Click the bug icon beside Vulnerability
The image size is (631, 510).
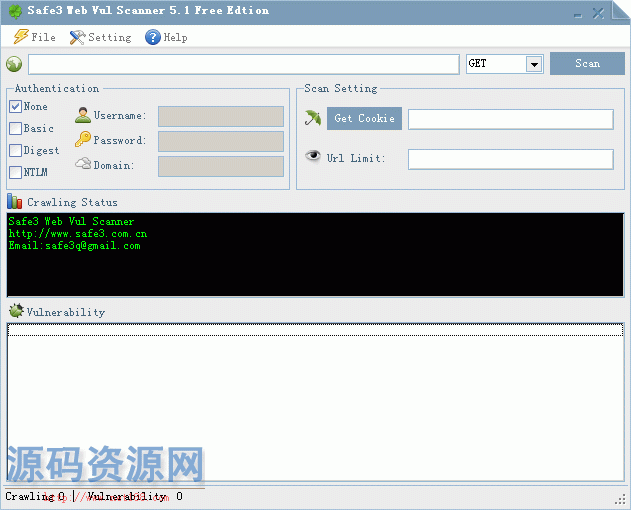click(x=16, y=311)
